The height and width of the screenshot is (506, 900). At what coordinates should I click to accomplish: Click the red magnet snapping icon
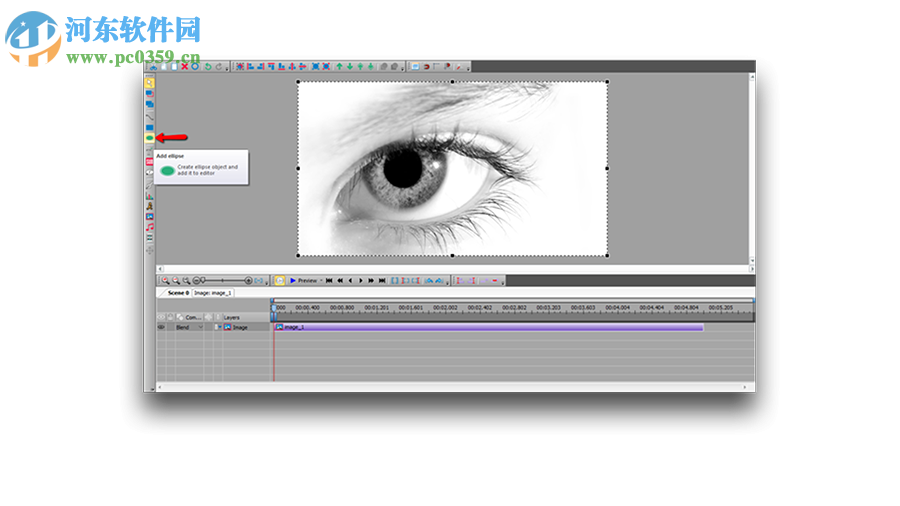click(426, 67)
